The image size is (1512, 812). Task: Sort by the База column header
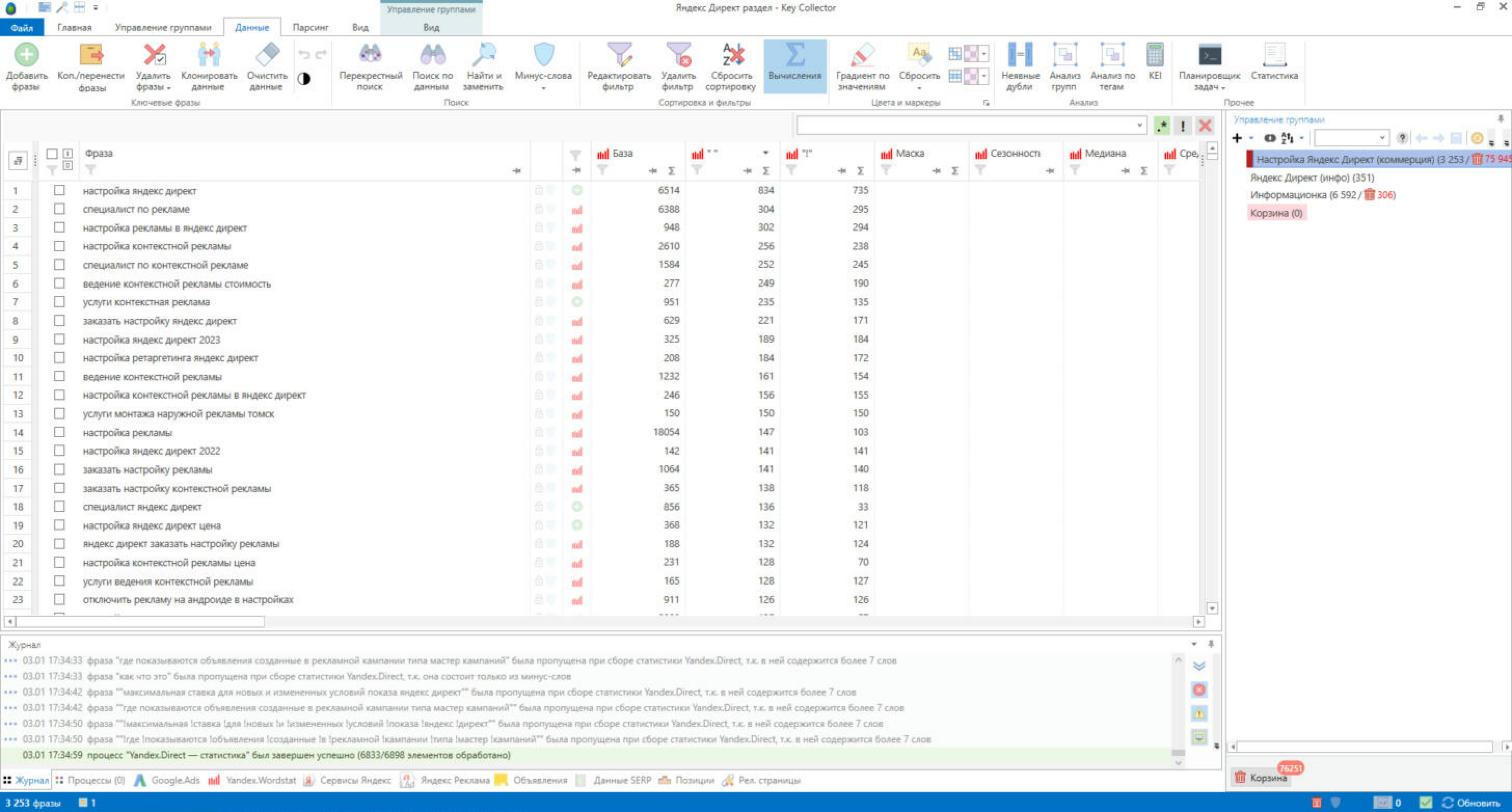click(x=622, y=154)
